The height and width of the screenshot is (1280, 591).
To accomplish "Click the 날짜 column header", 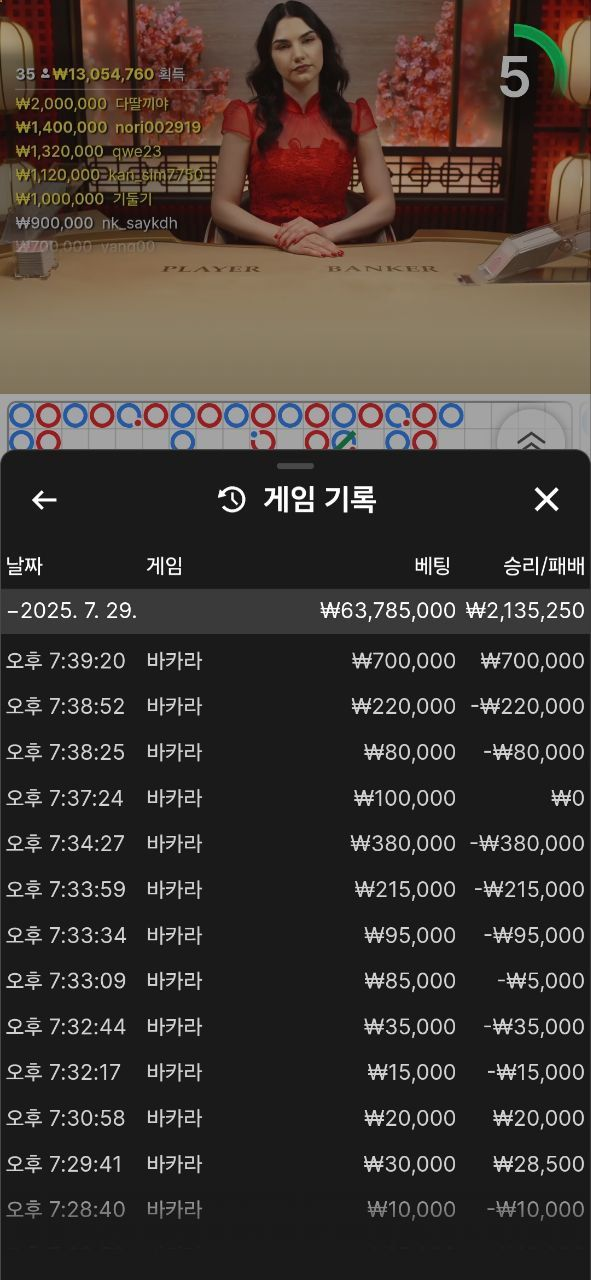I will click(x=24, y=566).
